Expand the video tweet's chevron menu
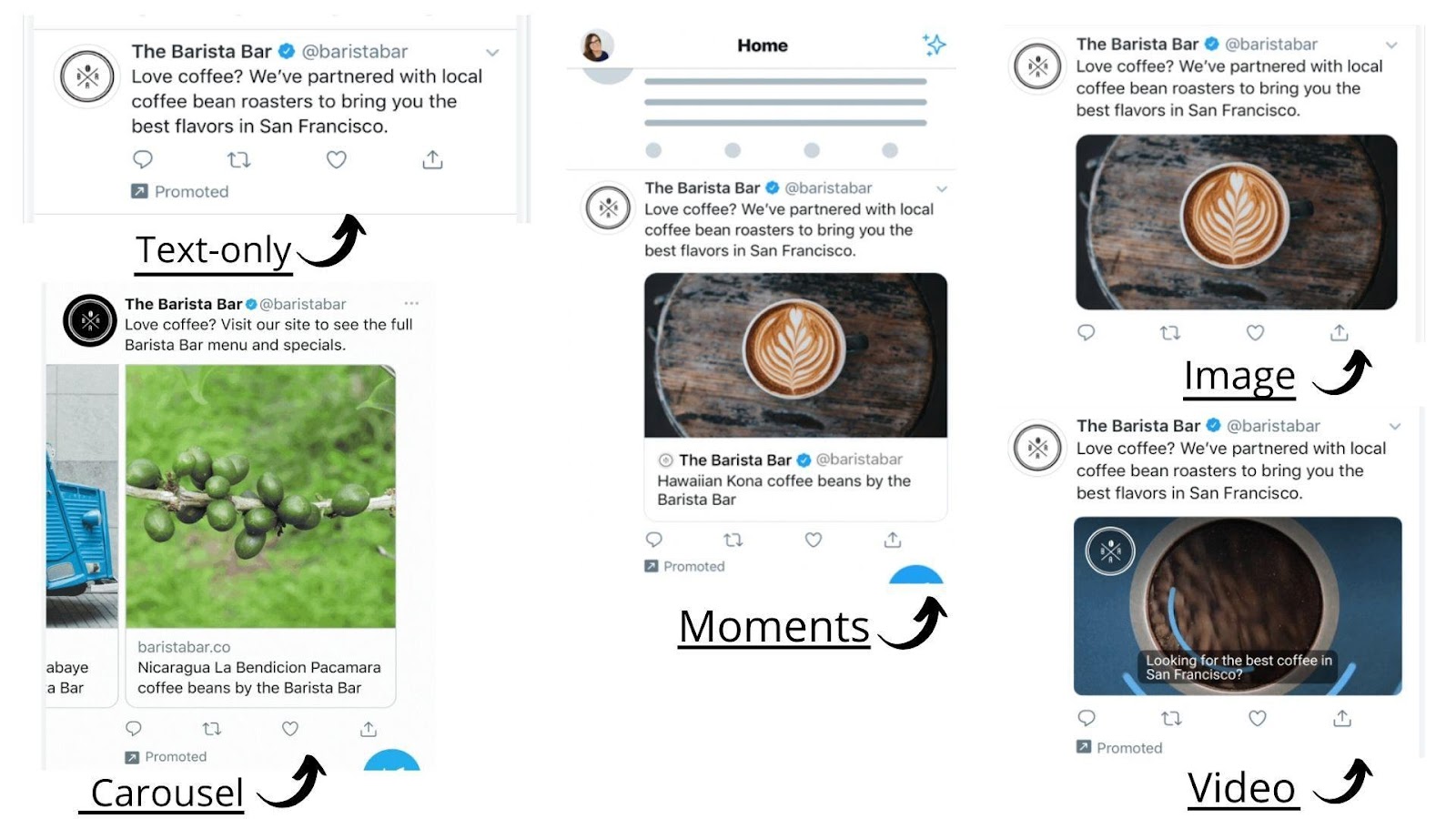Screen dimensions: 1456x819 tap(1394, 426)
